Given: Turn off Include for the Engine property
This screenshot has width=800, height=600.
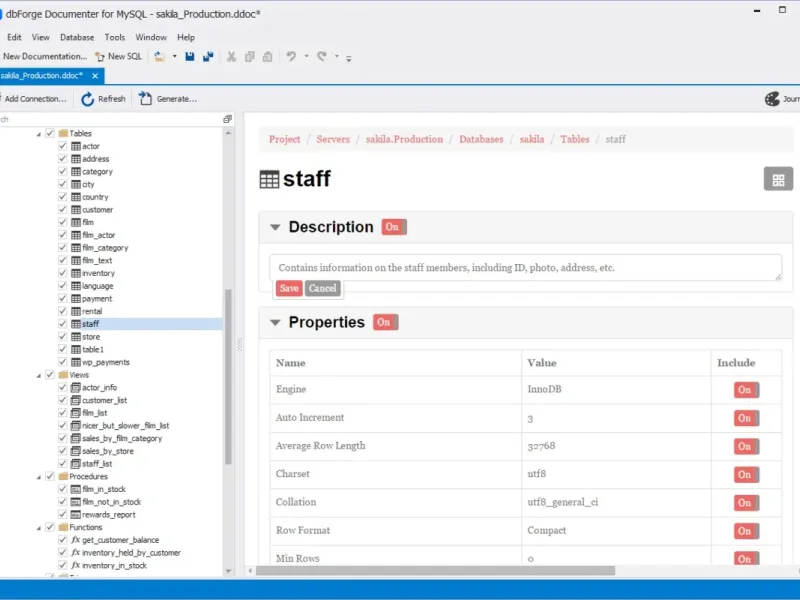Looking at the screenshot, I should (x=745, y=390).
